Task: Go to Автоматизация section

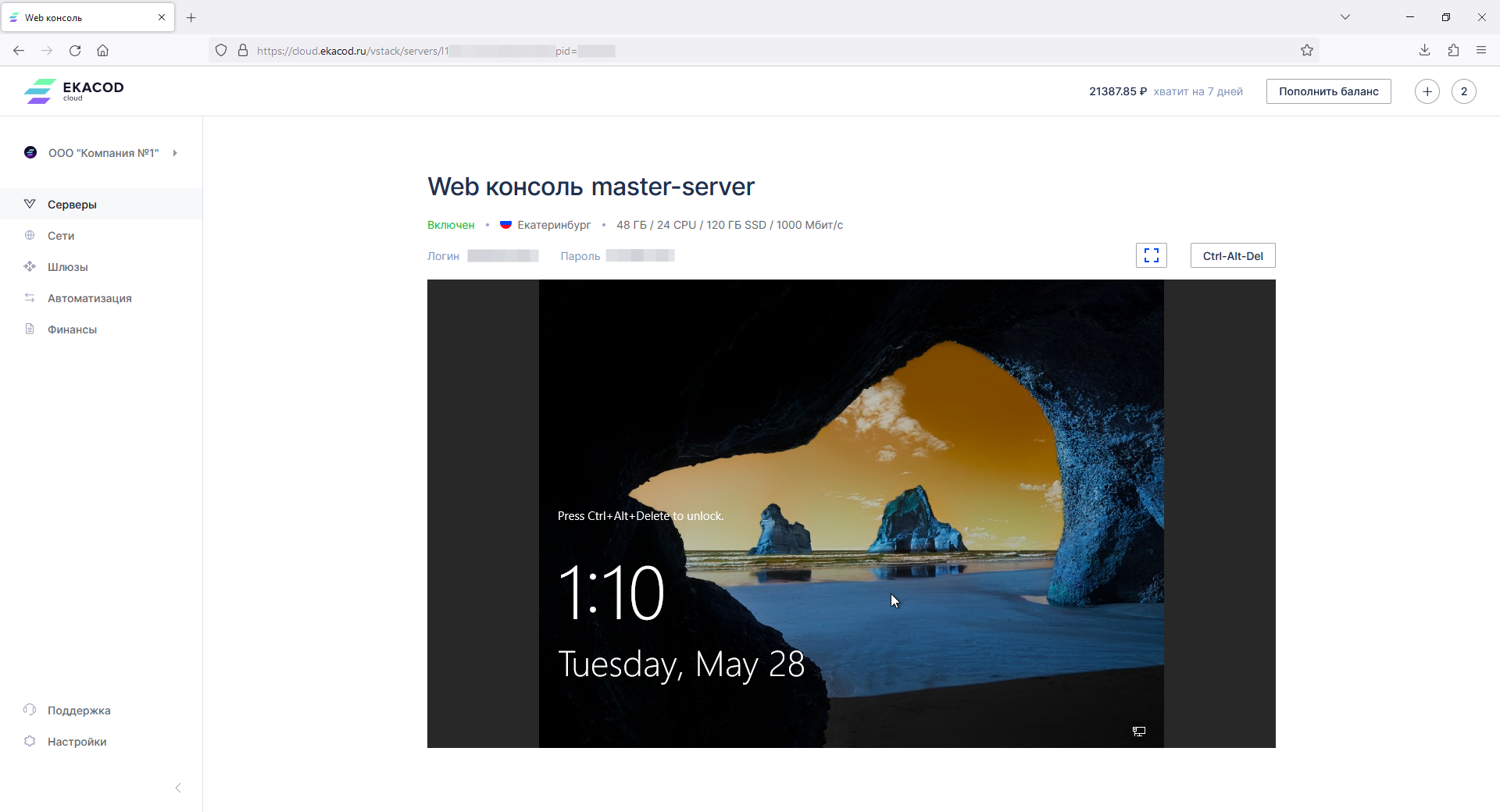Action: (89, 298)
